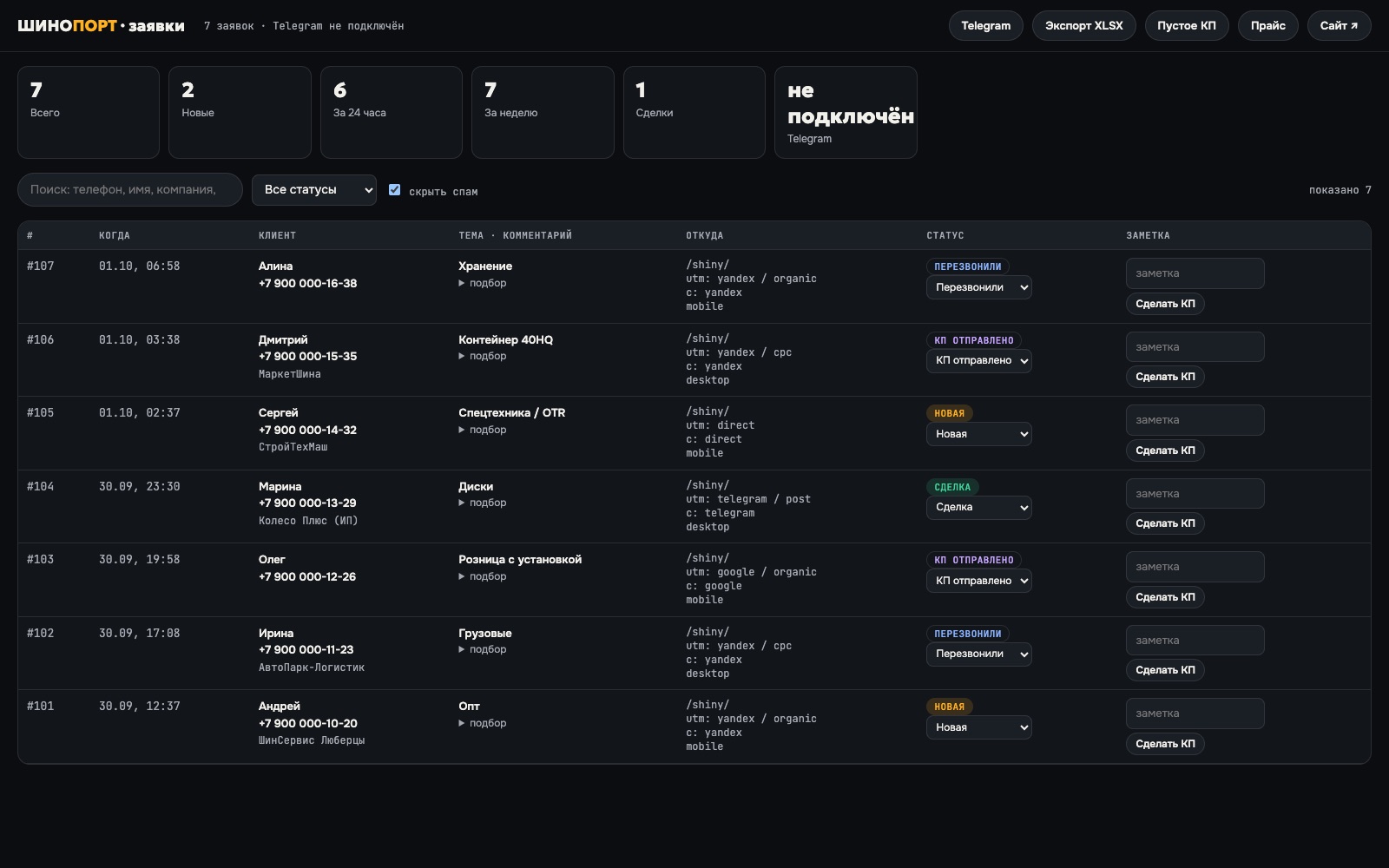The width and height of the screenshot is (1389, 868).
Task: Create an empty offer with 'Пустое КП'
Action: pos(1187,26)
